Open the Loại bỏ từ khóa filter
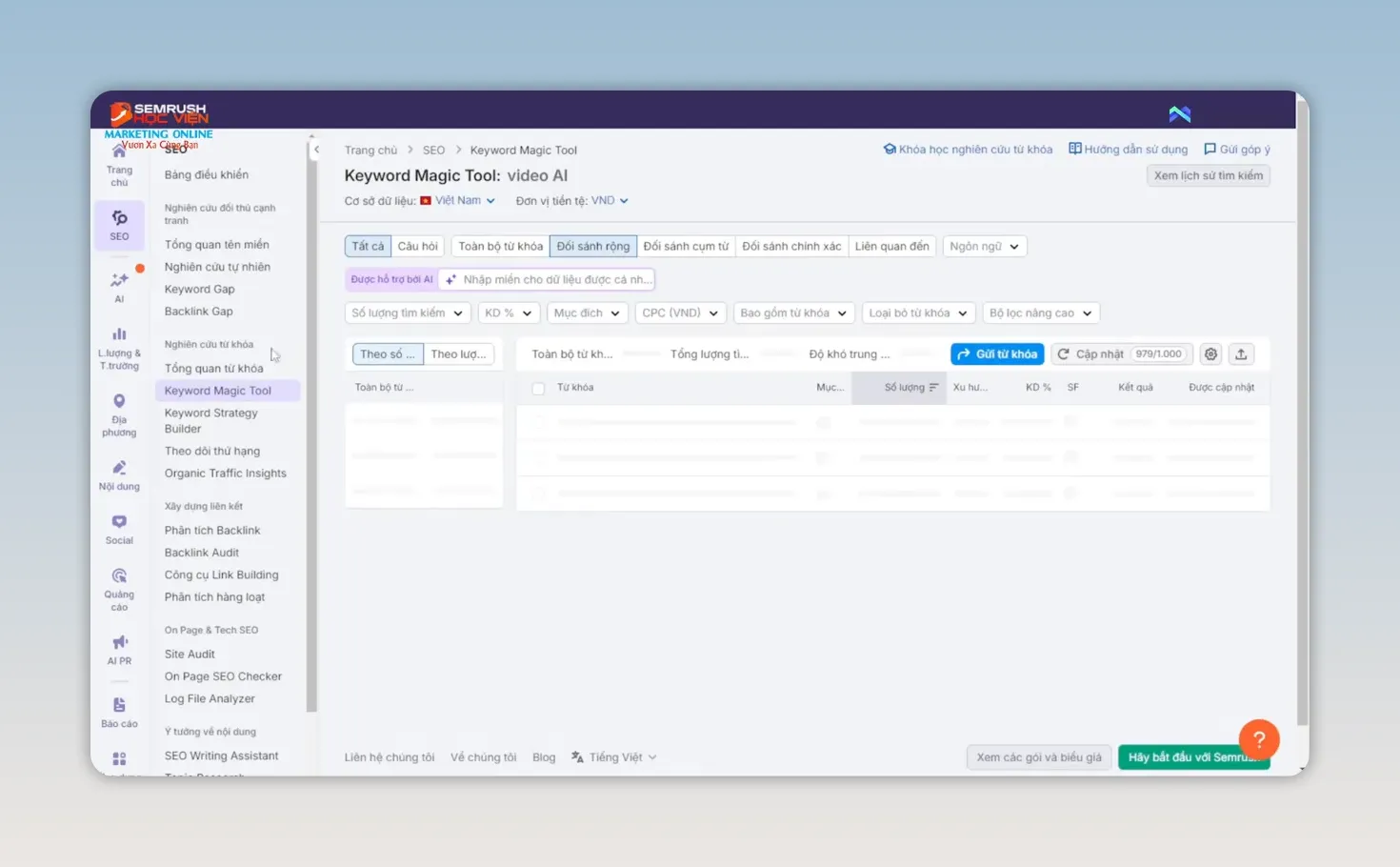 point(919,313)
